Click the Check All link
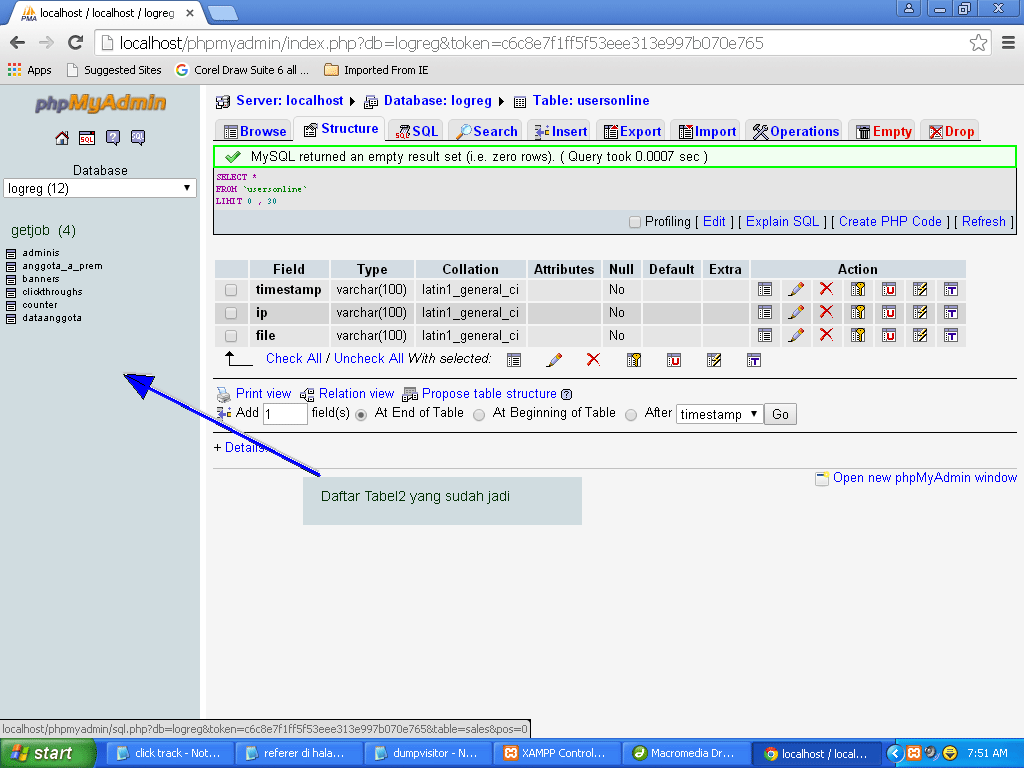Image resolution: width=1024 pixels, height=768 pixels. (x=293, y=358)
